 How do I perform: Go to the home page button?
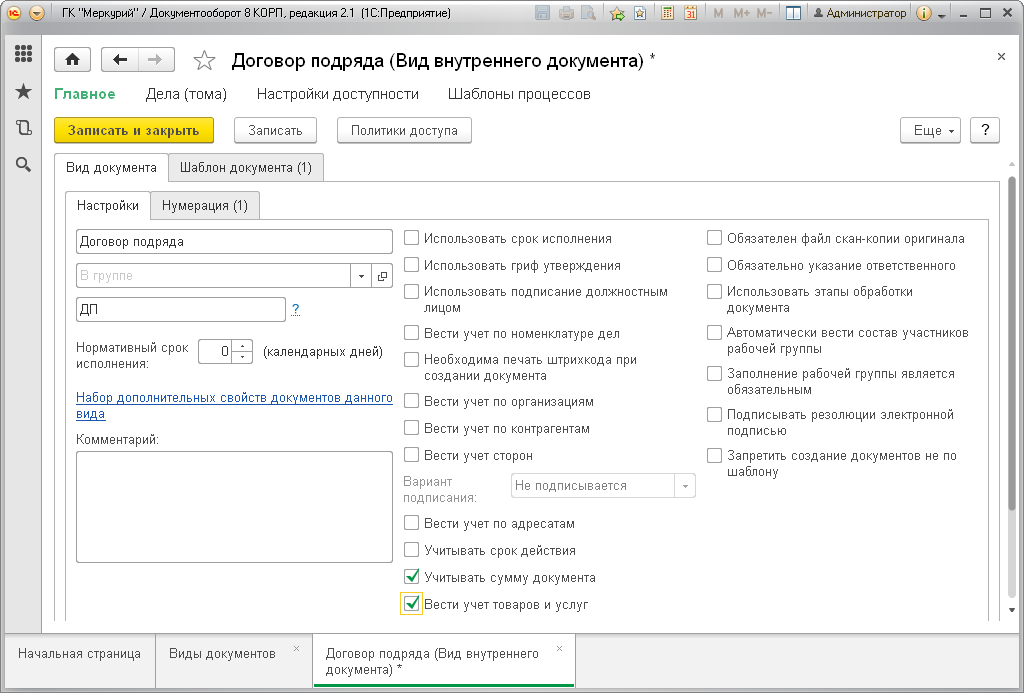[x=72, y=60]
